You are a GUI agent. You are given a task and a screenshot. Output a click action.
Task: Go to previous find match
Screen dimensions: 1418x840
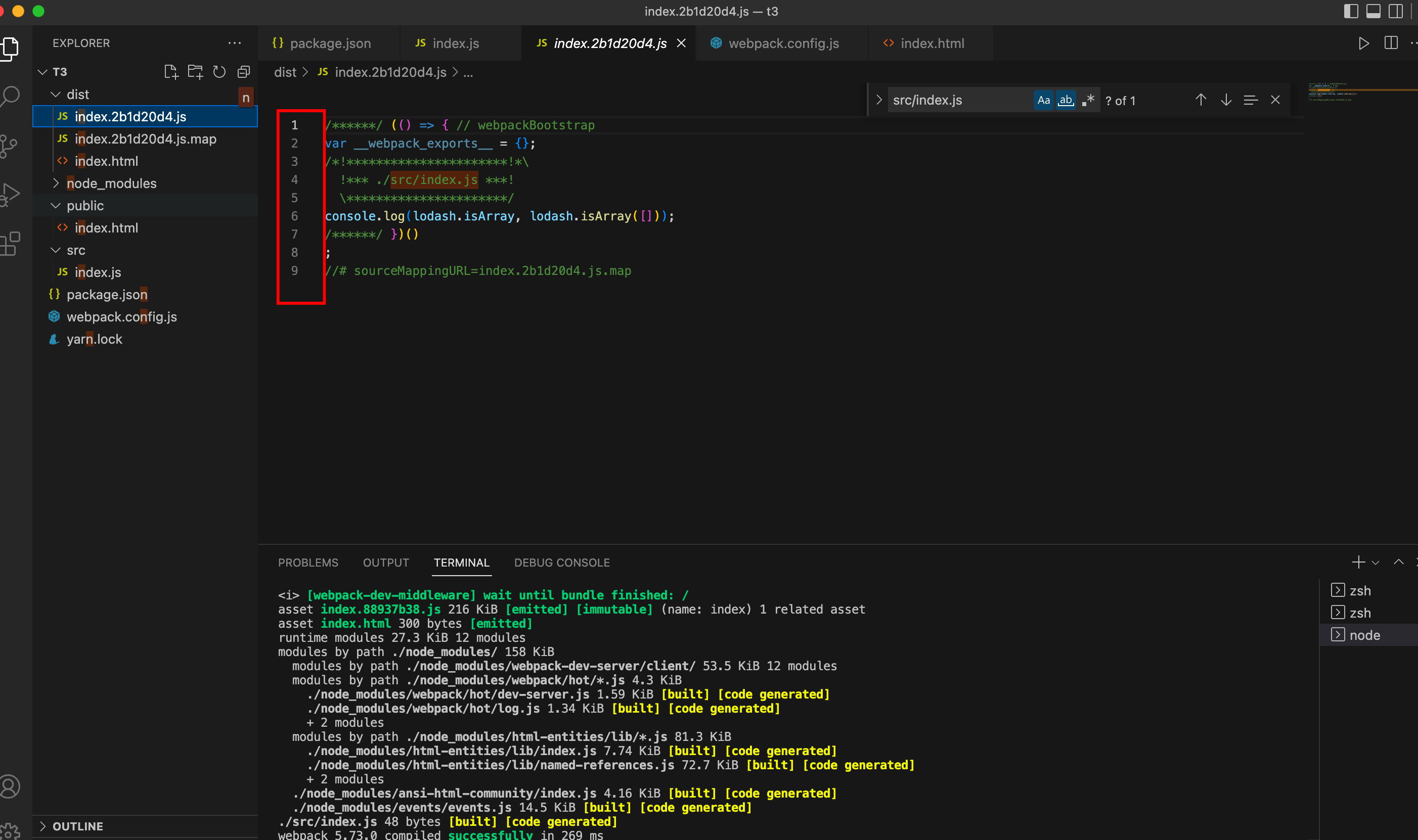point(1201,100)
